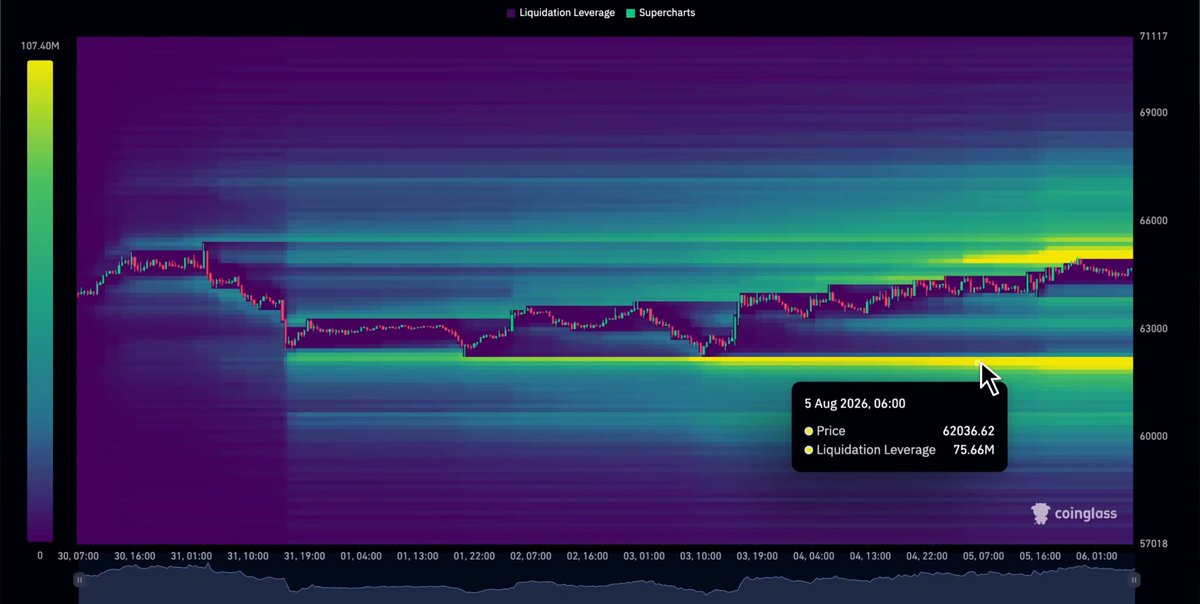Click the "31, 19:00" time axis label
The height and width of the screenshot is (604, 1200).
[302, 555]
